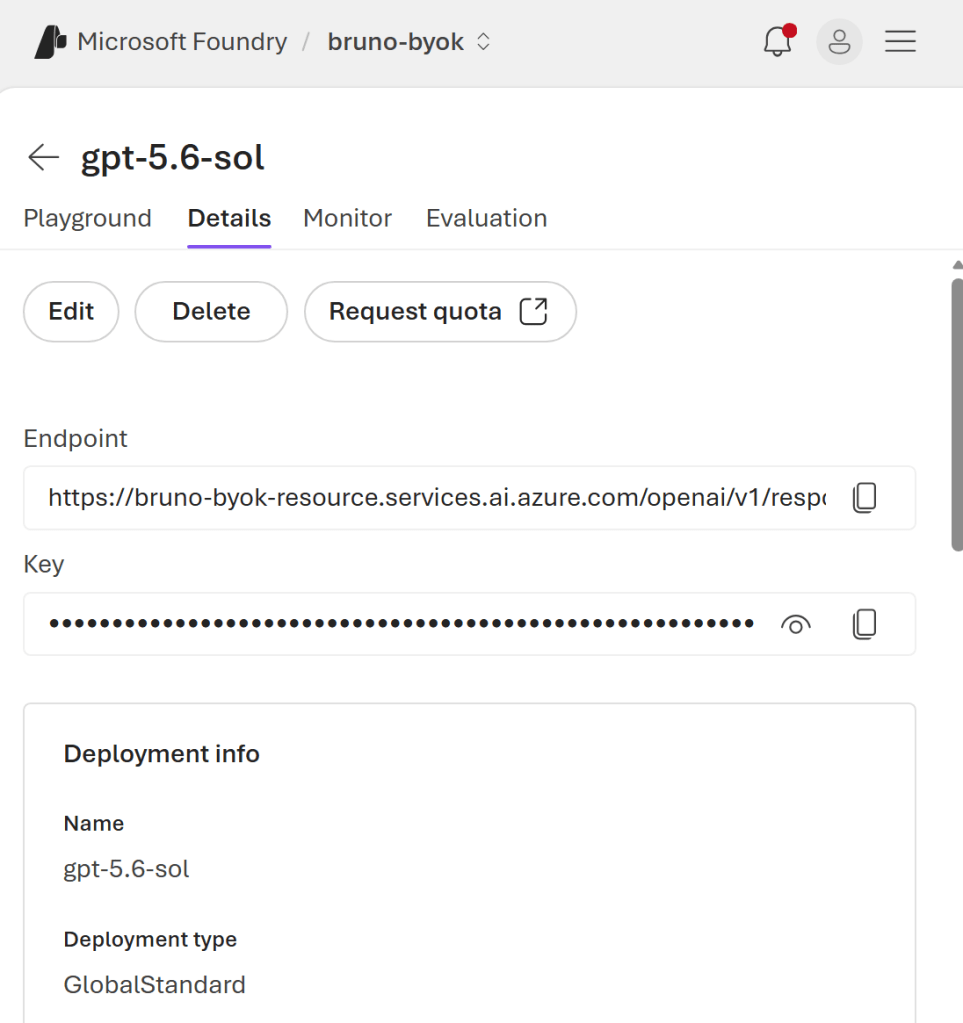Select the Details tab

coord(229,218)
